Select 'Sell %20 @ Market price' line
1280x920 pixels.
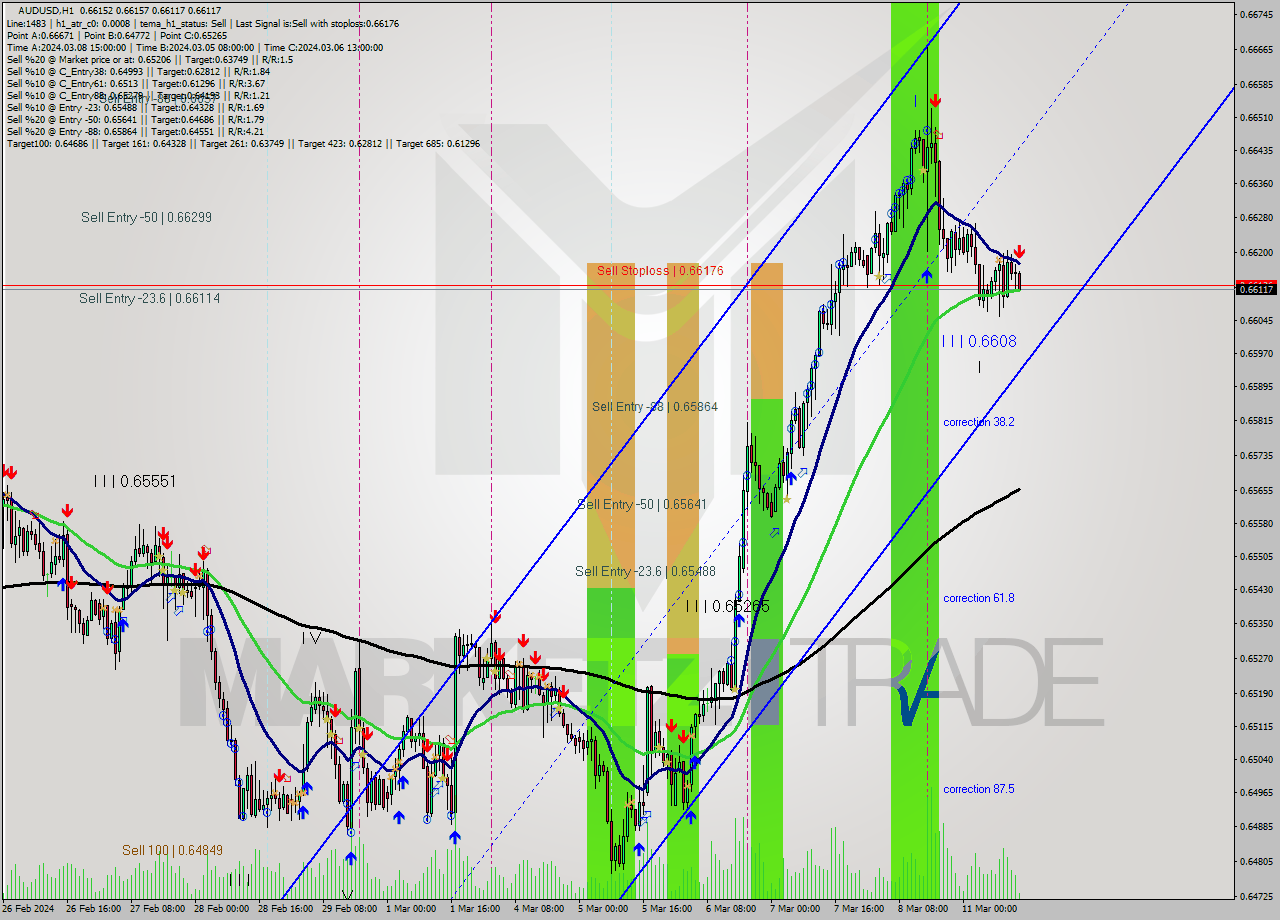tap(149, 59)
